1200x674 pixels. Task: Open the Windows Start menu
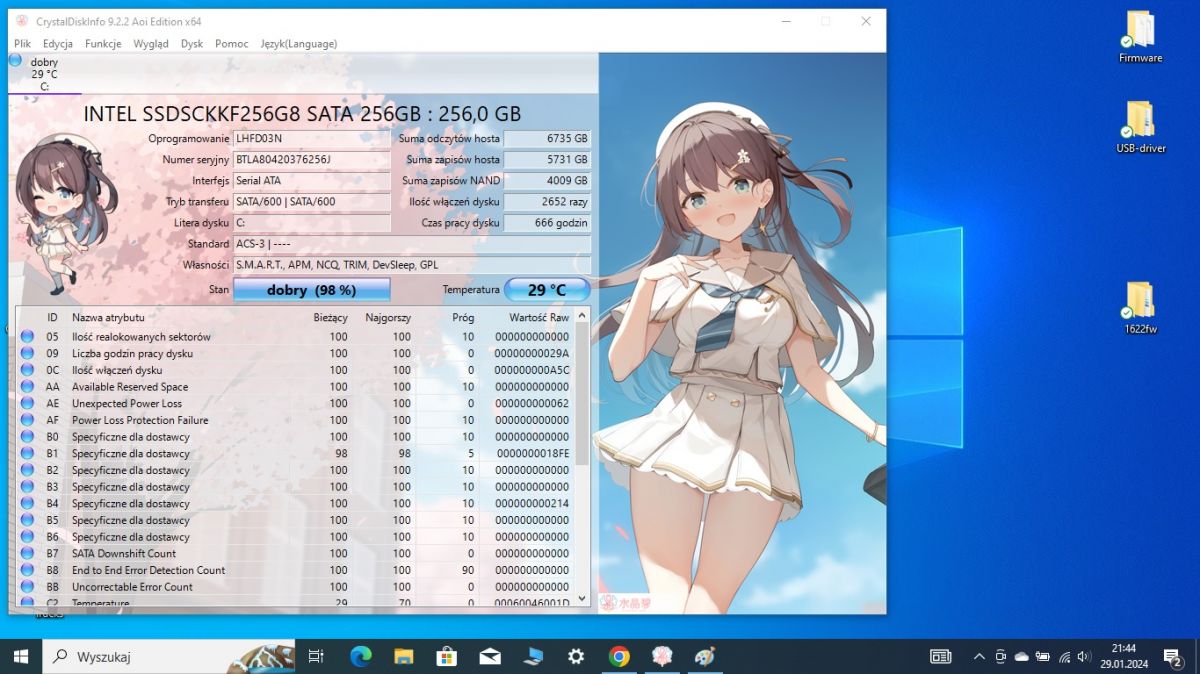(21, 656)
